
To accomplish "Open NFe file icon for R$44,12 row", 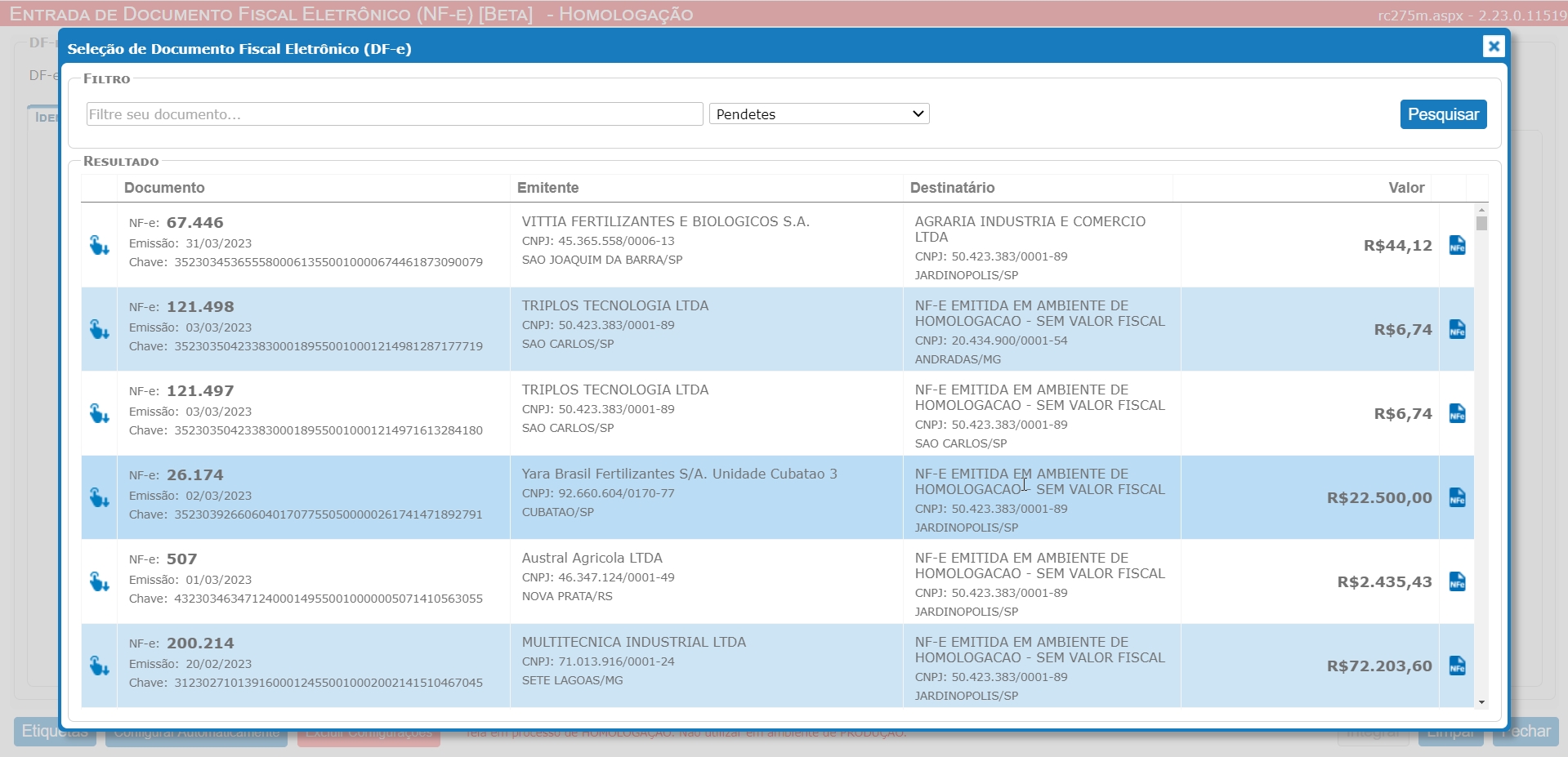I will (x=1457, y=245).
